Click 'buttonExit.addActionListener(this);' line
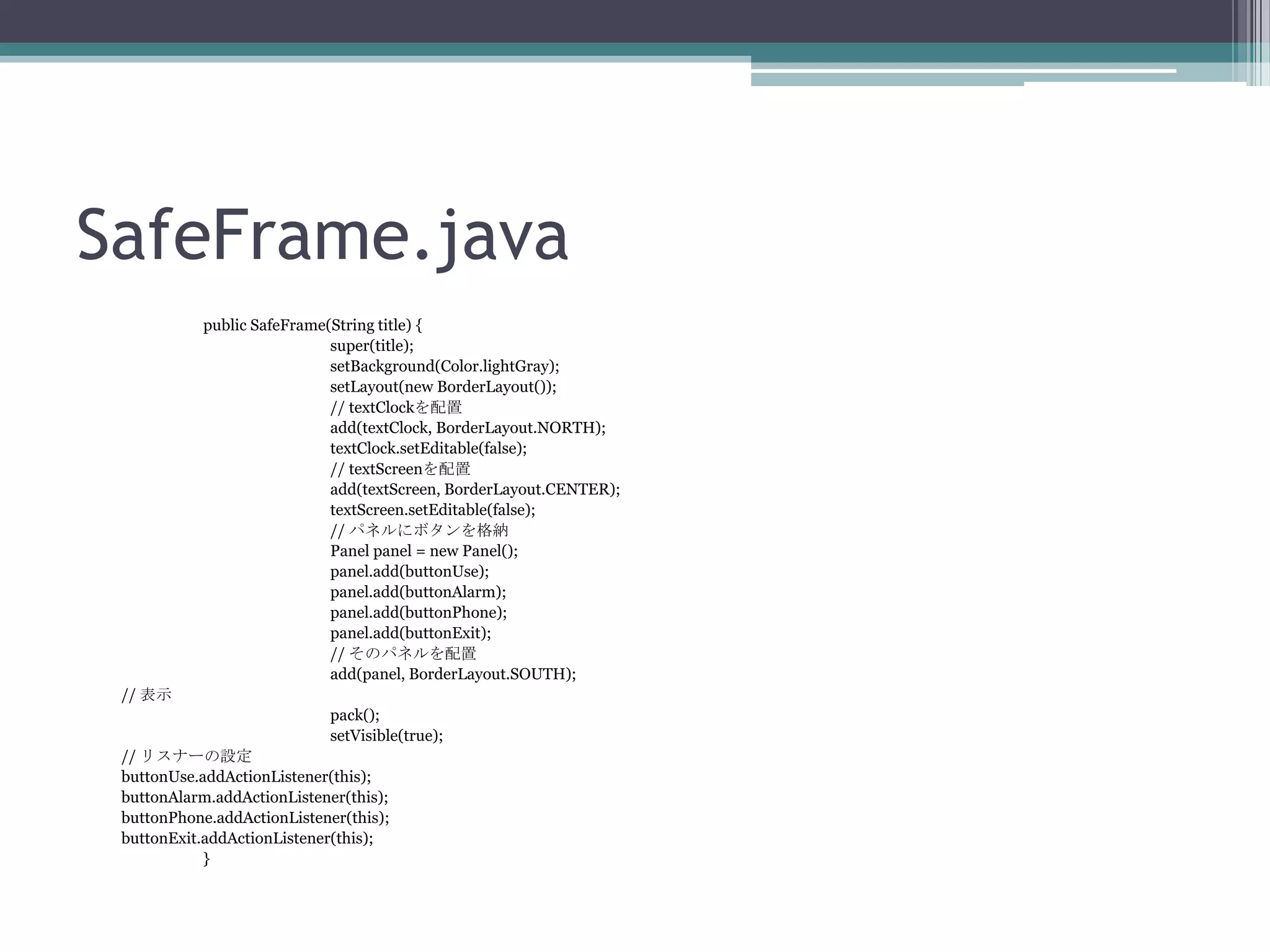This screenshot has width=1270, height=952. coord(247,838)
